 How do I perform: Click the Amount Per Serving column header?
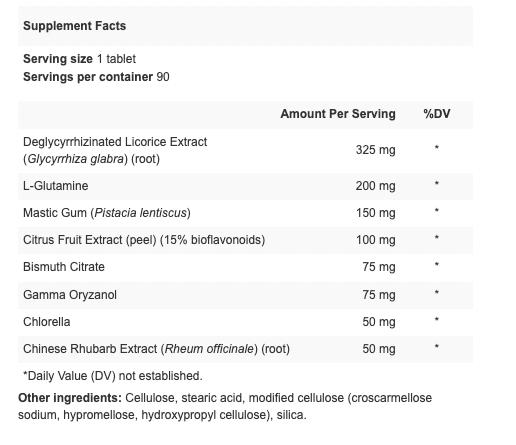[338, 114]
